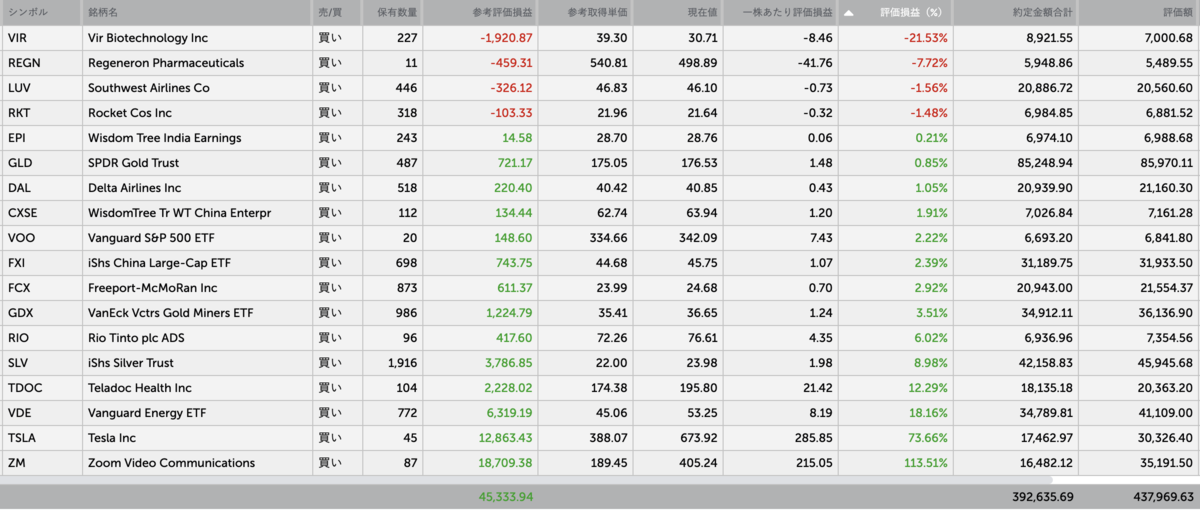The height and width of the screenshot is (510, 1200).
Task: Click the -1,920.87 loss value
Action: click(507, 38)
